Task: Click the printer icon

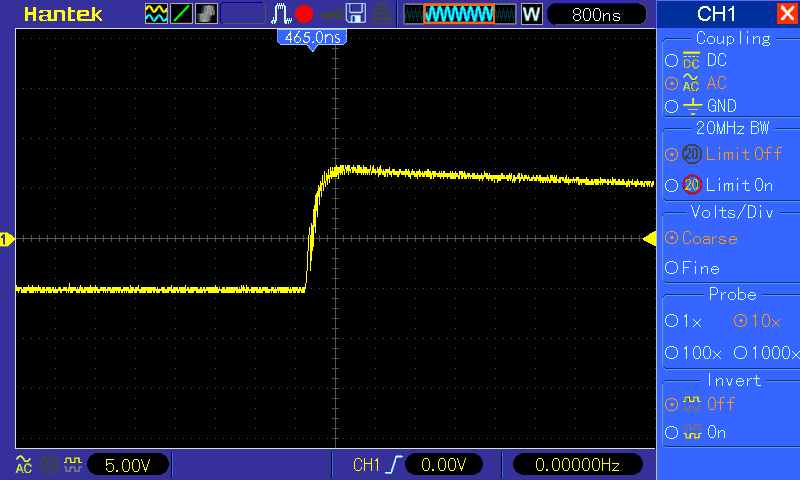Action: click(x=381, y=14)
